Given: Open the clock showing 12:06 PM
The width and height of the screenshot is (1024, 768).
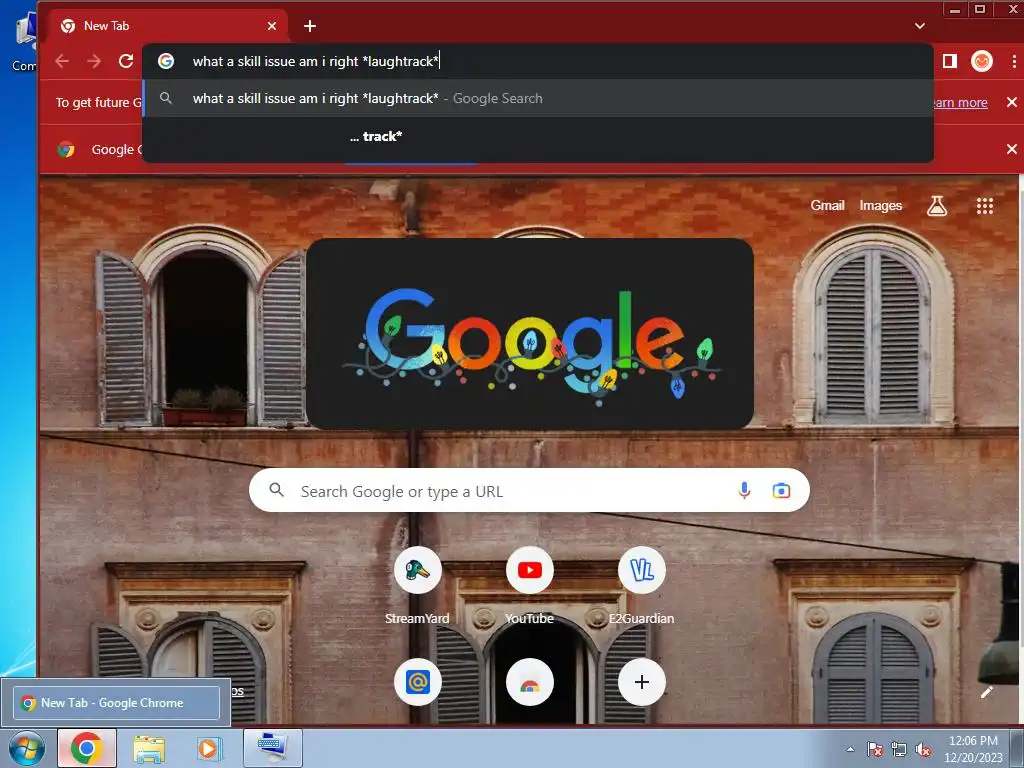Looking at the screenshot, I should pyautogui.click(x=973, y=749).
